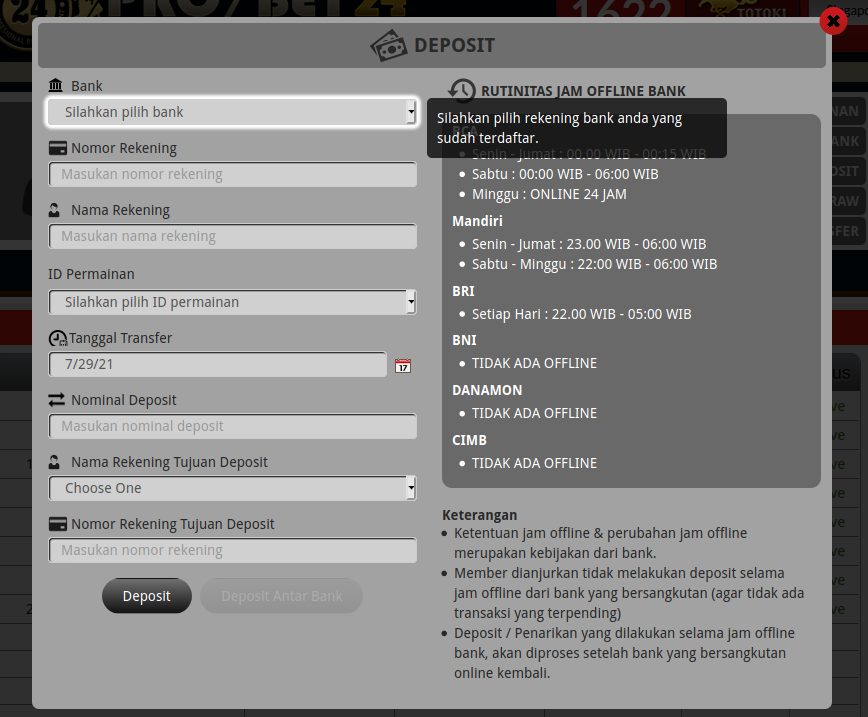
Task: Click the 'Masukan nominal deposit' input field
Action: pos(232,426)
